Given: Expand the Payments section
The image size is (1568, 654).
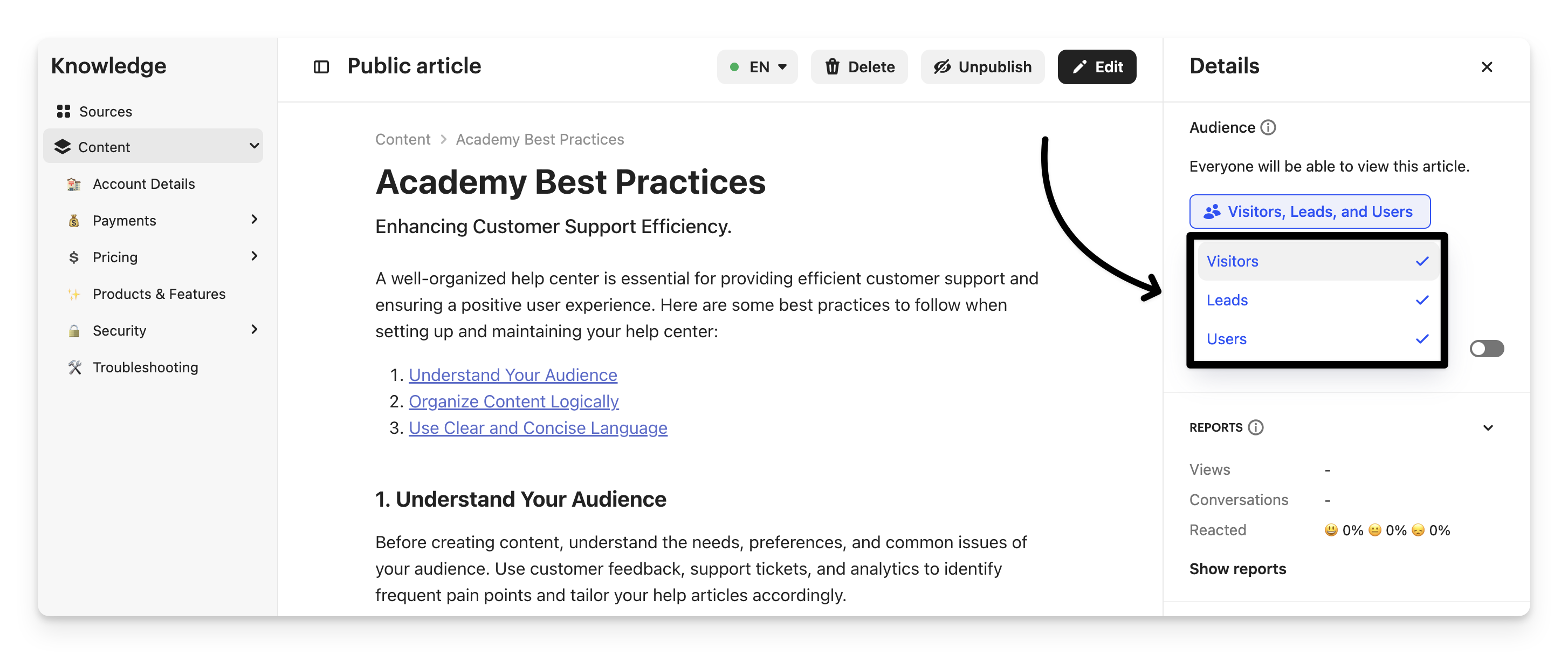Looking at the screenshot, I should coord(255,220).
